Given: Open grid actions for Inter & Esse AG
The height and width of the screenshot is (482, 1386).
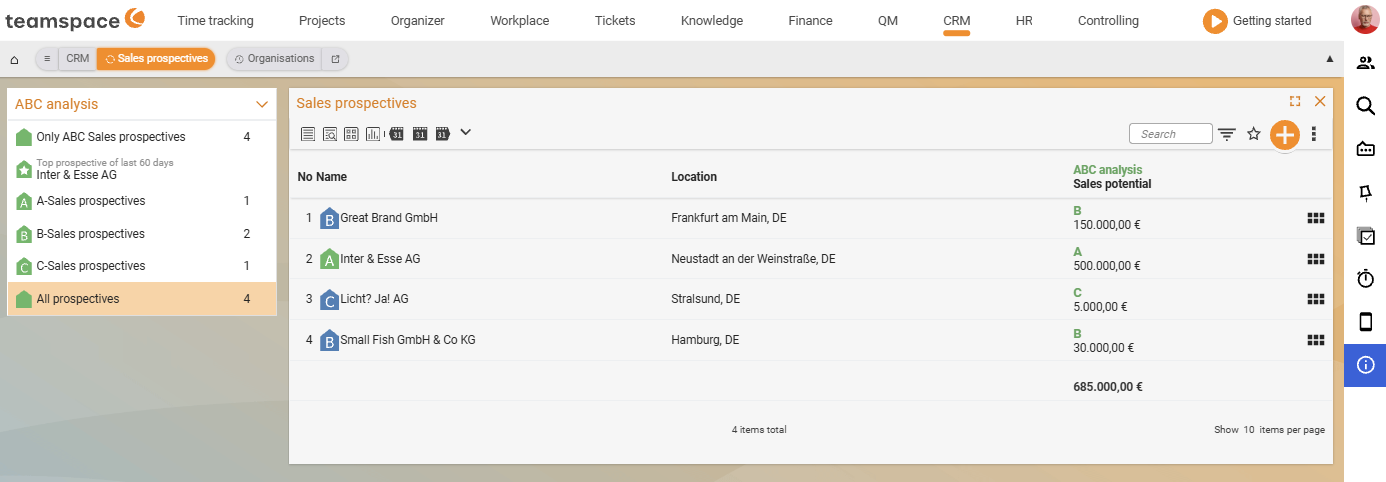Looking at the screenshot, I should pyautogui.click(x=1316, y=259).
